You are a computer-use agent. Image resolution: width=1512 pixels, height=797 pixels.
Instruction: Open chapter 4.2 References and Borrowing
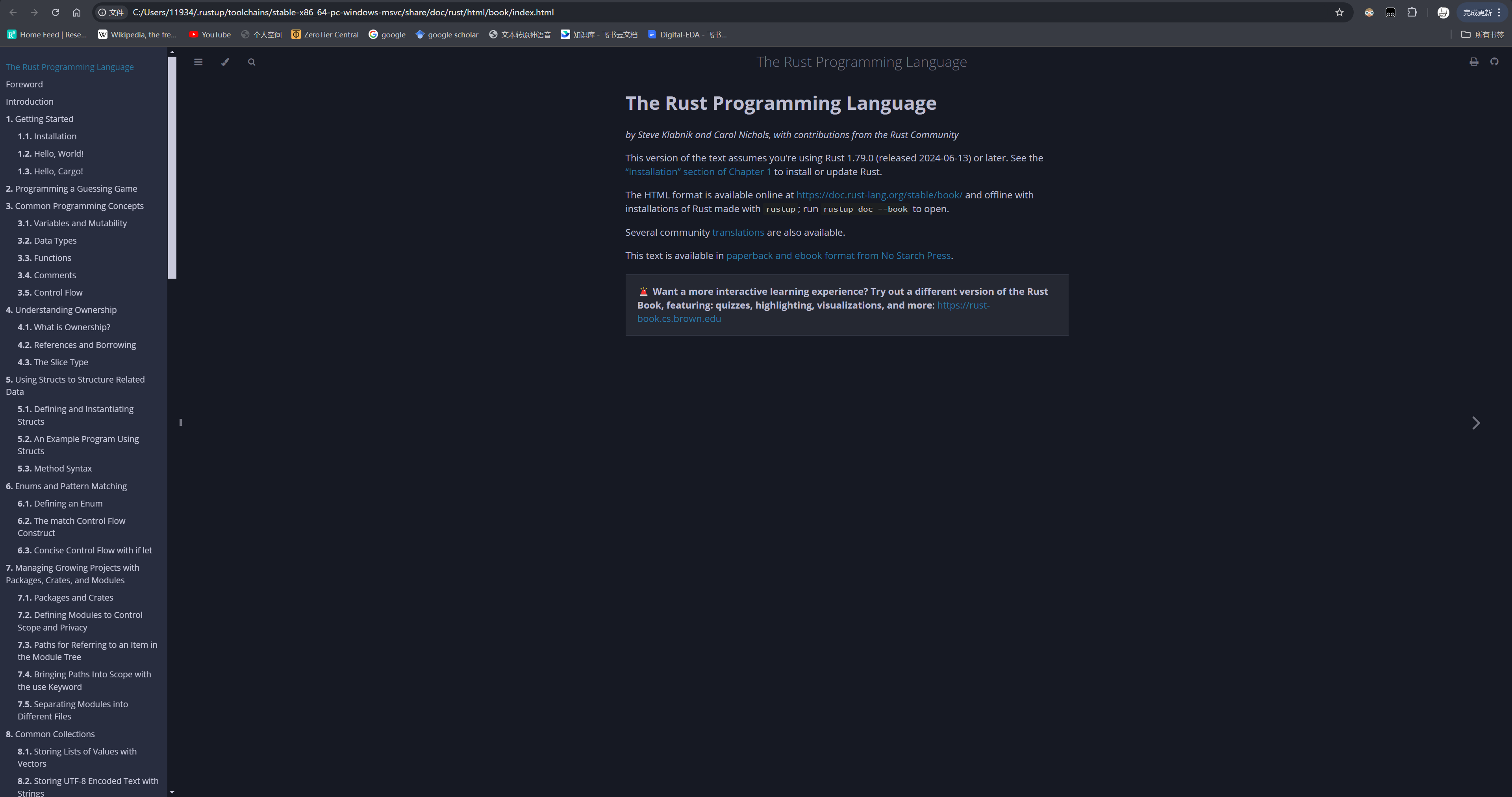tap(77, 345)
